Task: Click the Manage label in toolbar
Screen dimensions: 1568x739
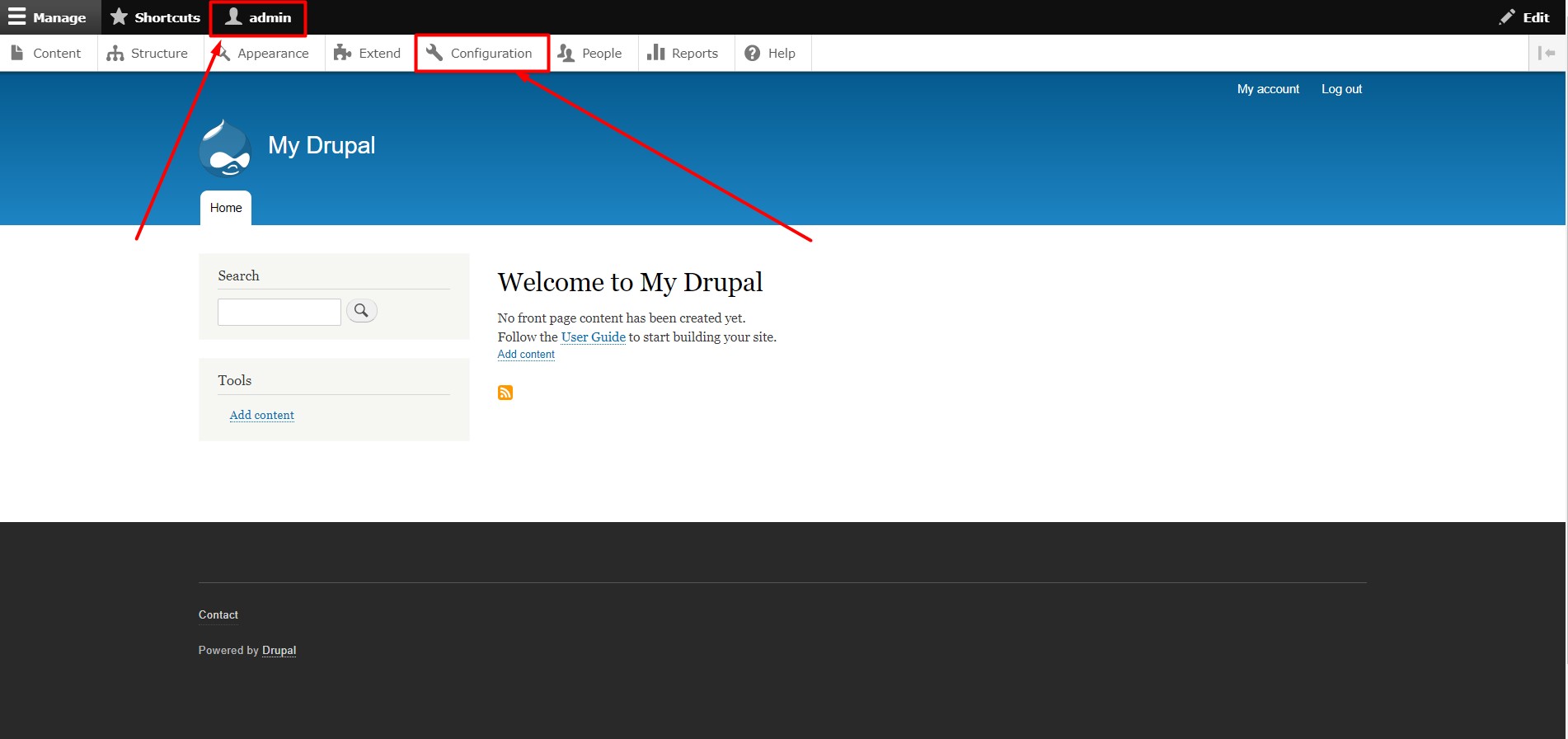Action: point(59,17)
